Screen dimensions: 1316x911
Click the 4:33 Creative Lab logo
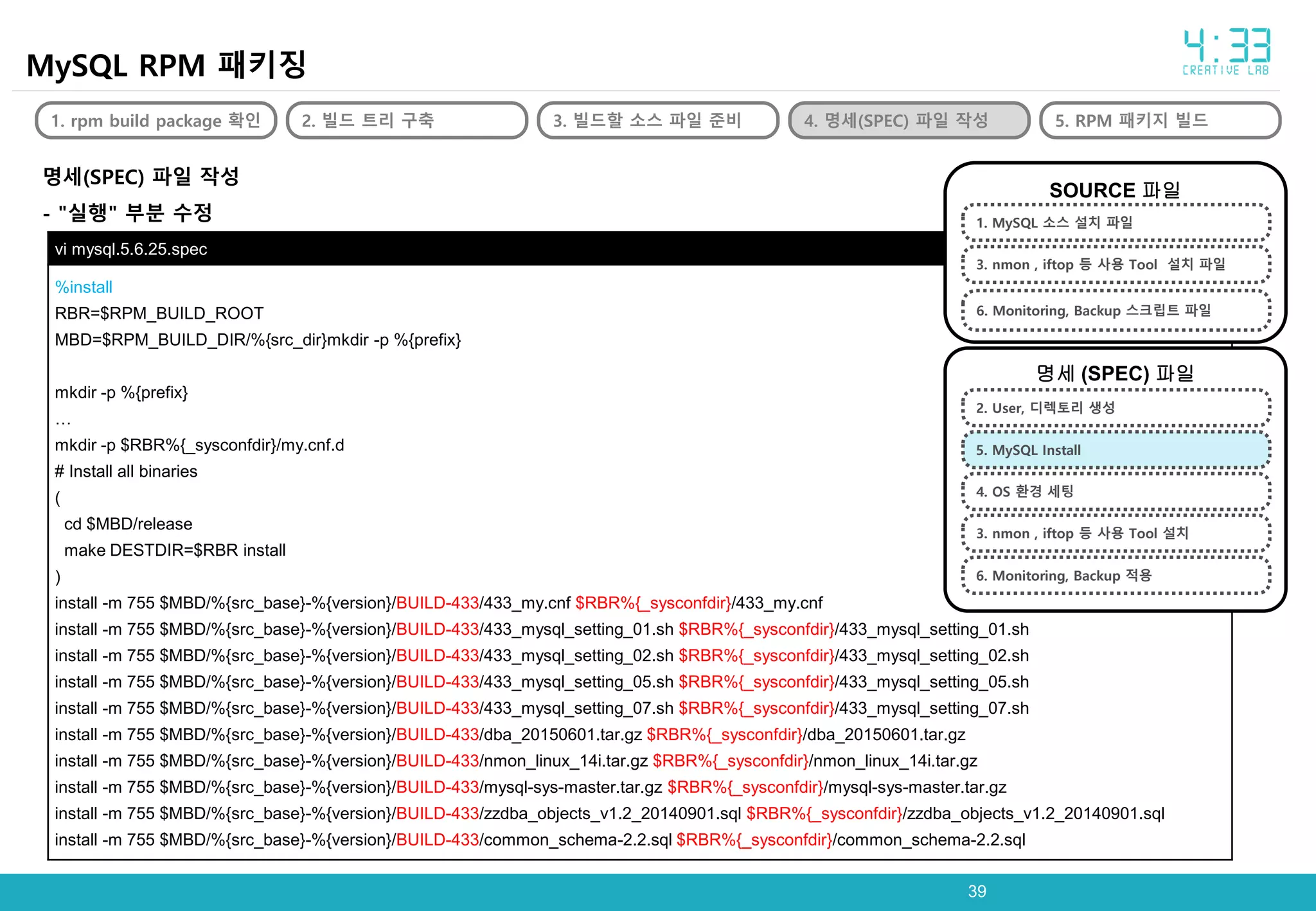(x=1226, y=52)
